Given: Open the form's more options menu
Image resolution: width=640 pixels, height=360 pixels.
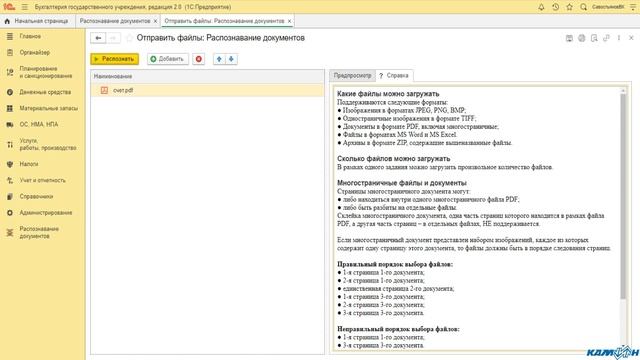Looking at the screenshot, I should click(x=619, y=38).
